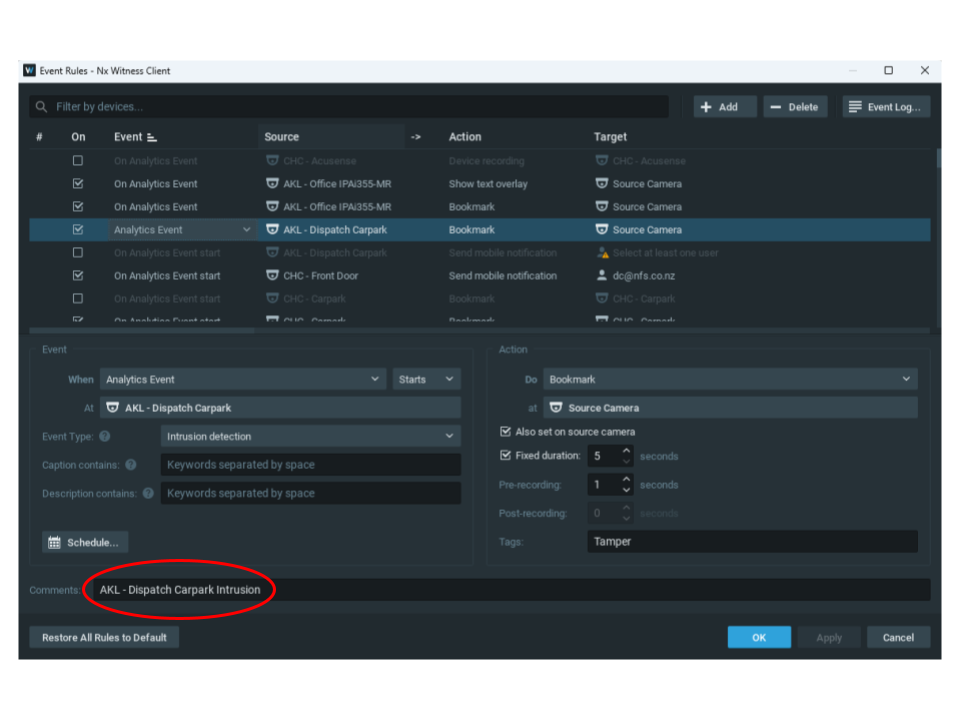Select the CHC - Front Door source cell

(320, 276)
